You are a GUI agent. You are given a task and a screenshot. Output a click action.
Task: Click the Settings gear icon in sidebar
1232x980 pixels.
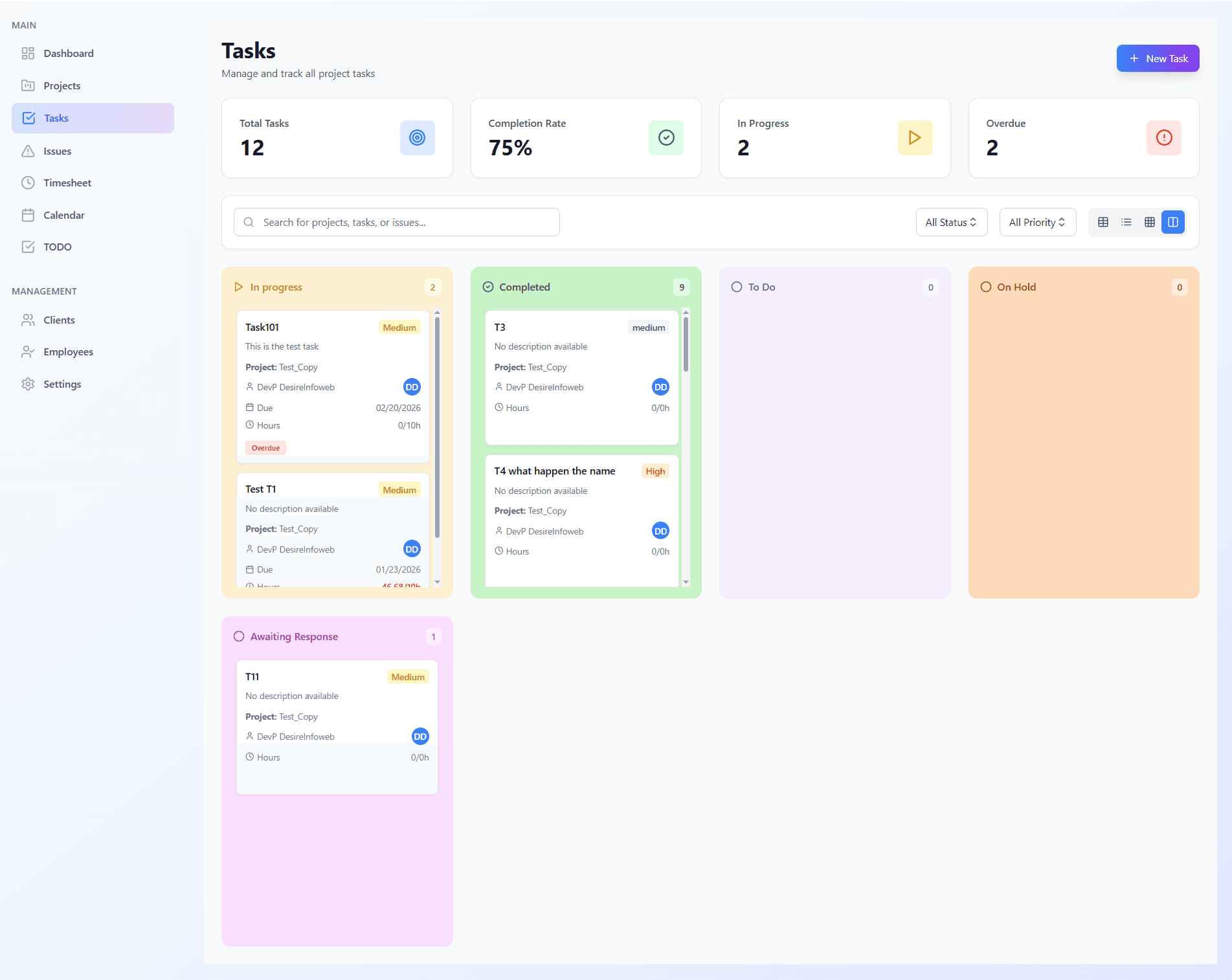(28, 384)
